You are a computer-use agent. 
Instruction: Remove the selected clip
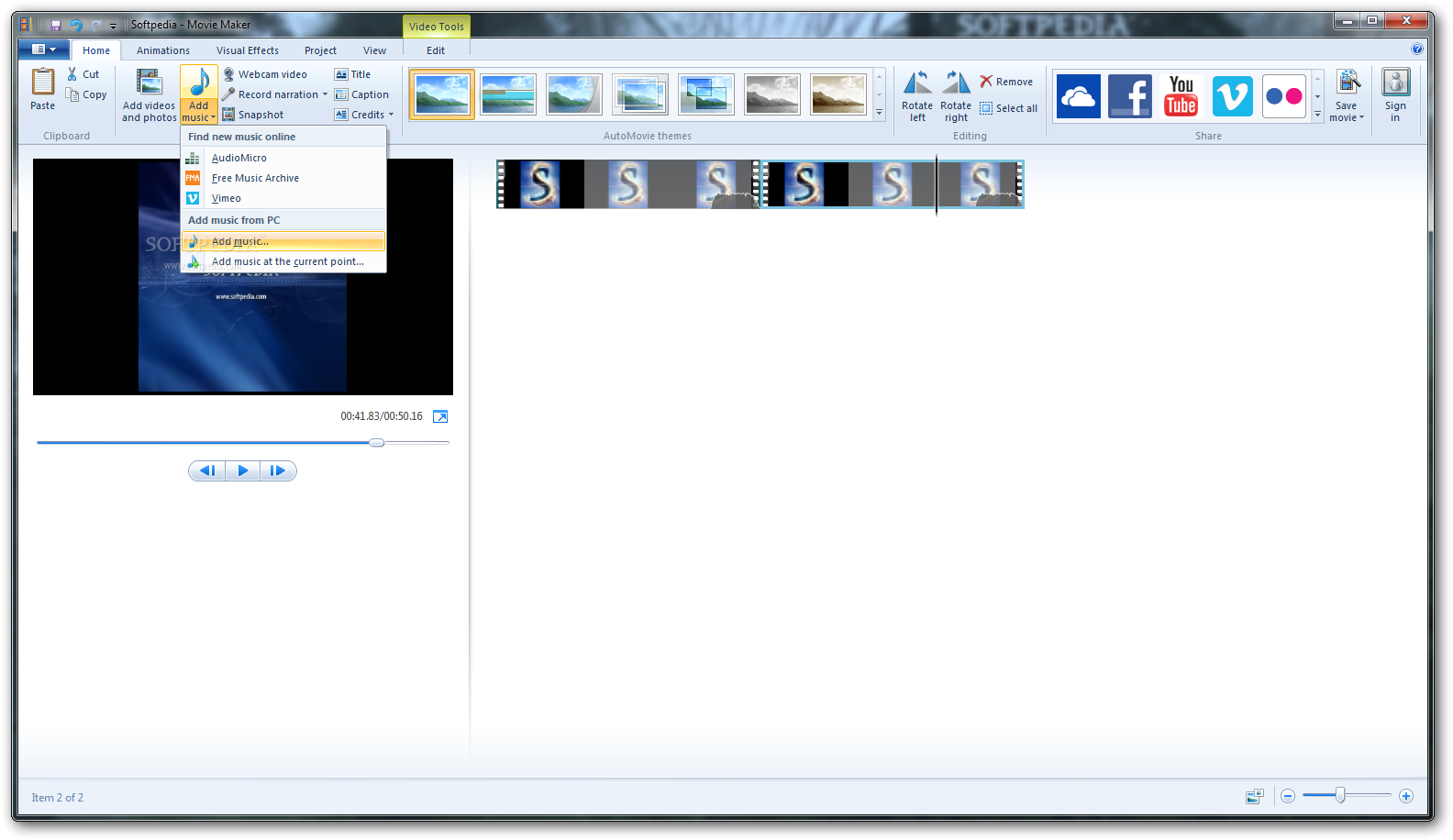pos(1006,82)
